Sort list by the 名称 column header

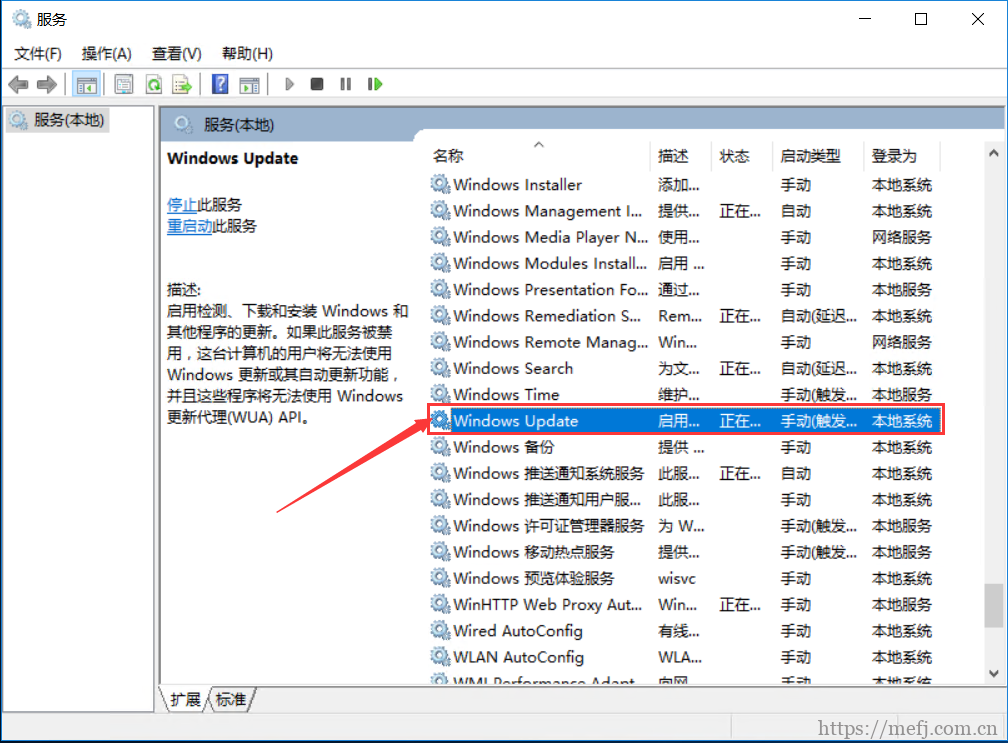(x=448, y=156)
